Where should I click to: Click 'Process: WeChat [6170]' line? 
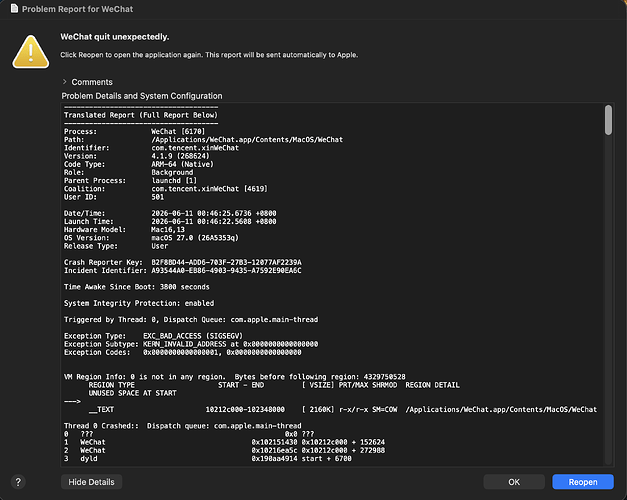[x=135, y=132]
